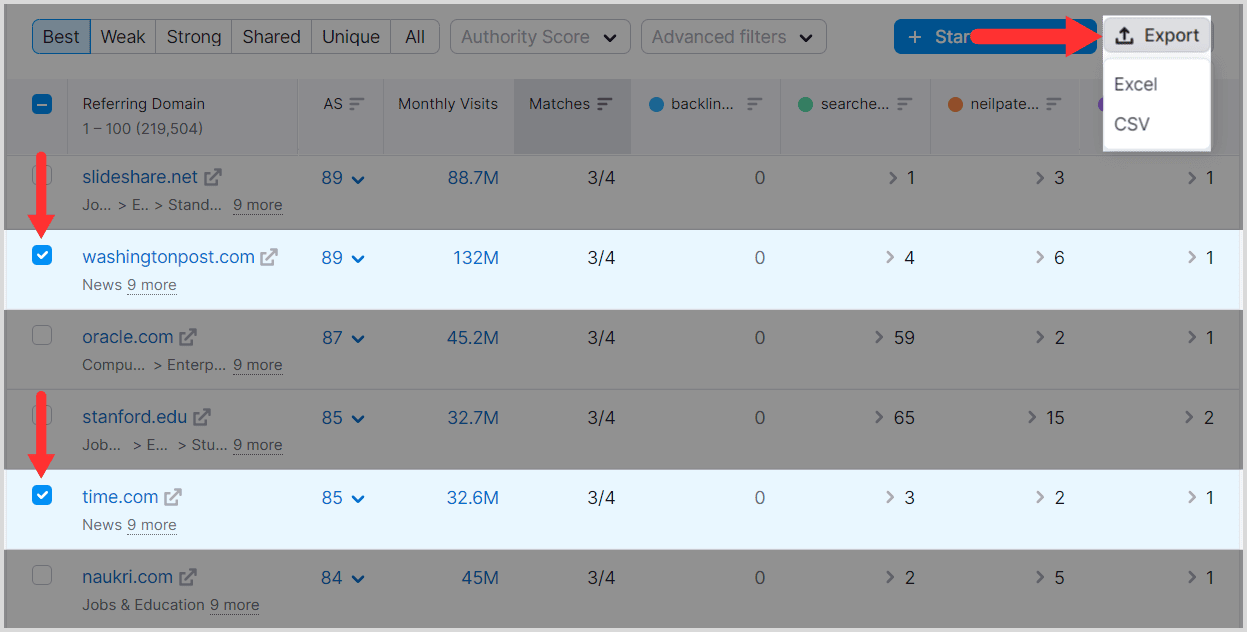Open the Authority Score dropdown filter
1247x632 pixels.
pos(540,37)
